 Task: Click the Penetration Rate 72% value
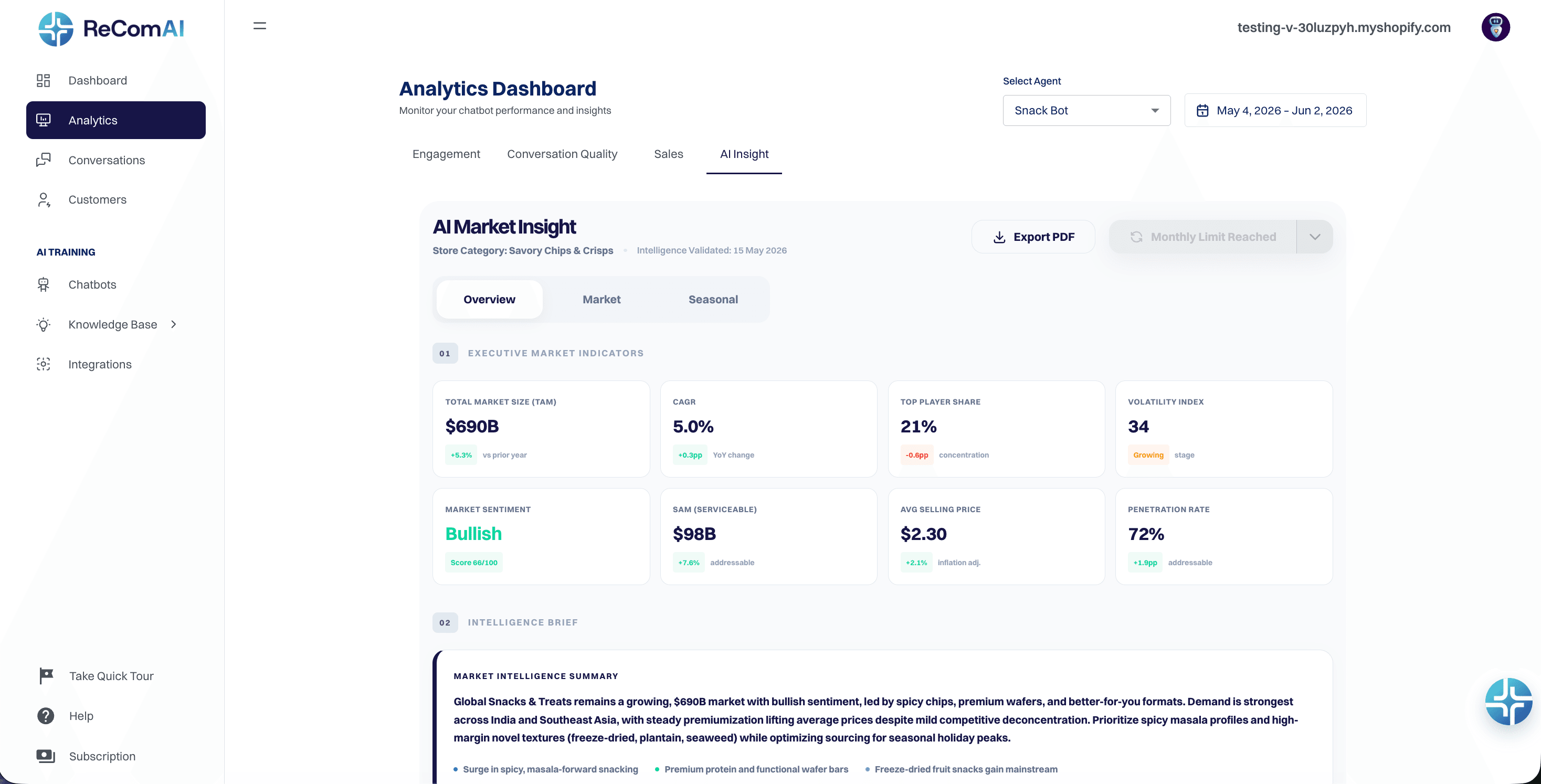pyautogui.click(x=1146, y=534)
